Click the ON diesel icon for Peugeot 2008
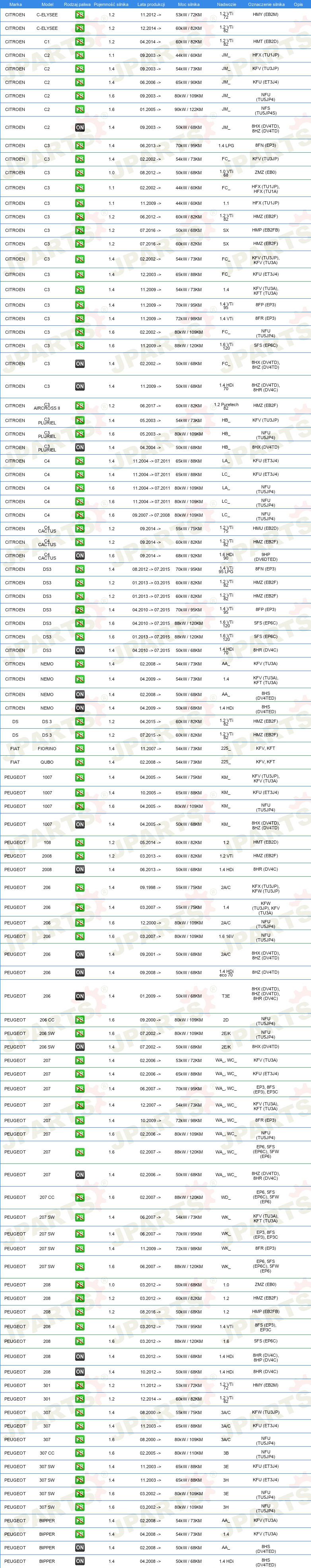311x1568 pixels. (x=80, y=870)
